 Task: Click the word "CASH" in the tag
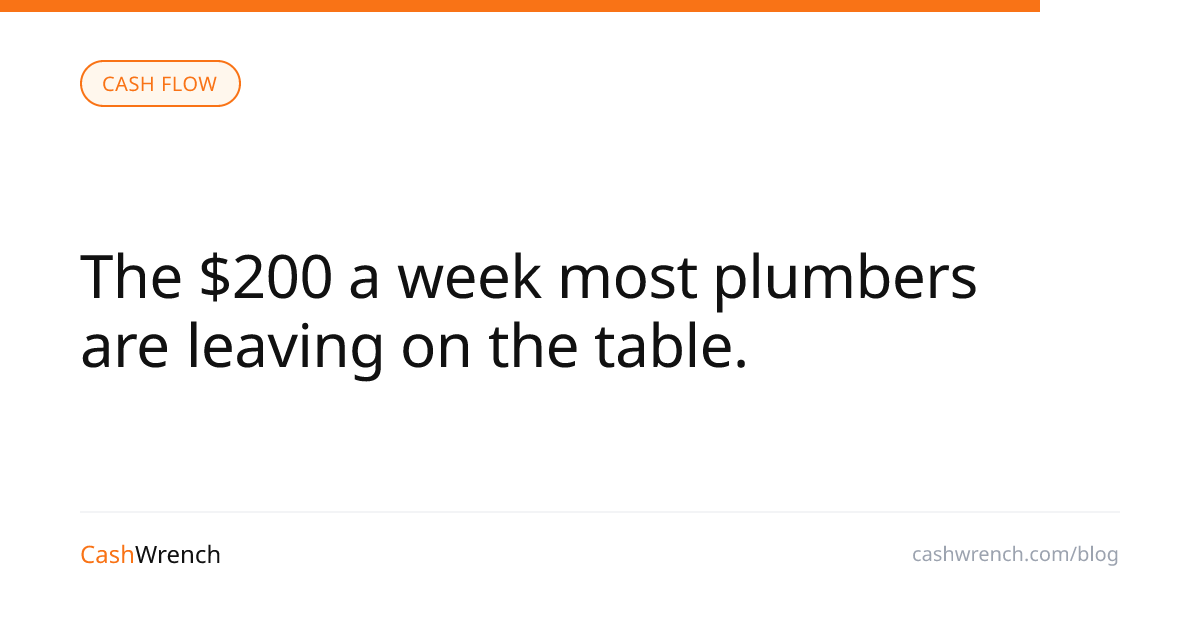tap(127, 84)
